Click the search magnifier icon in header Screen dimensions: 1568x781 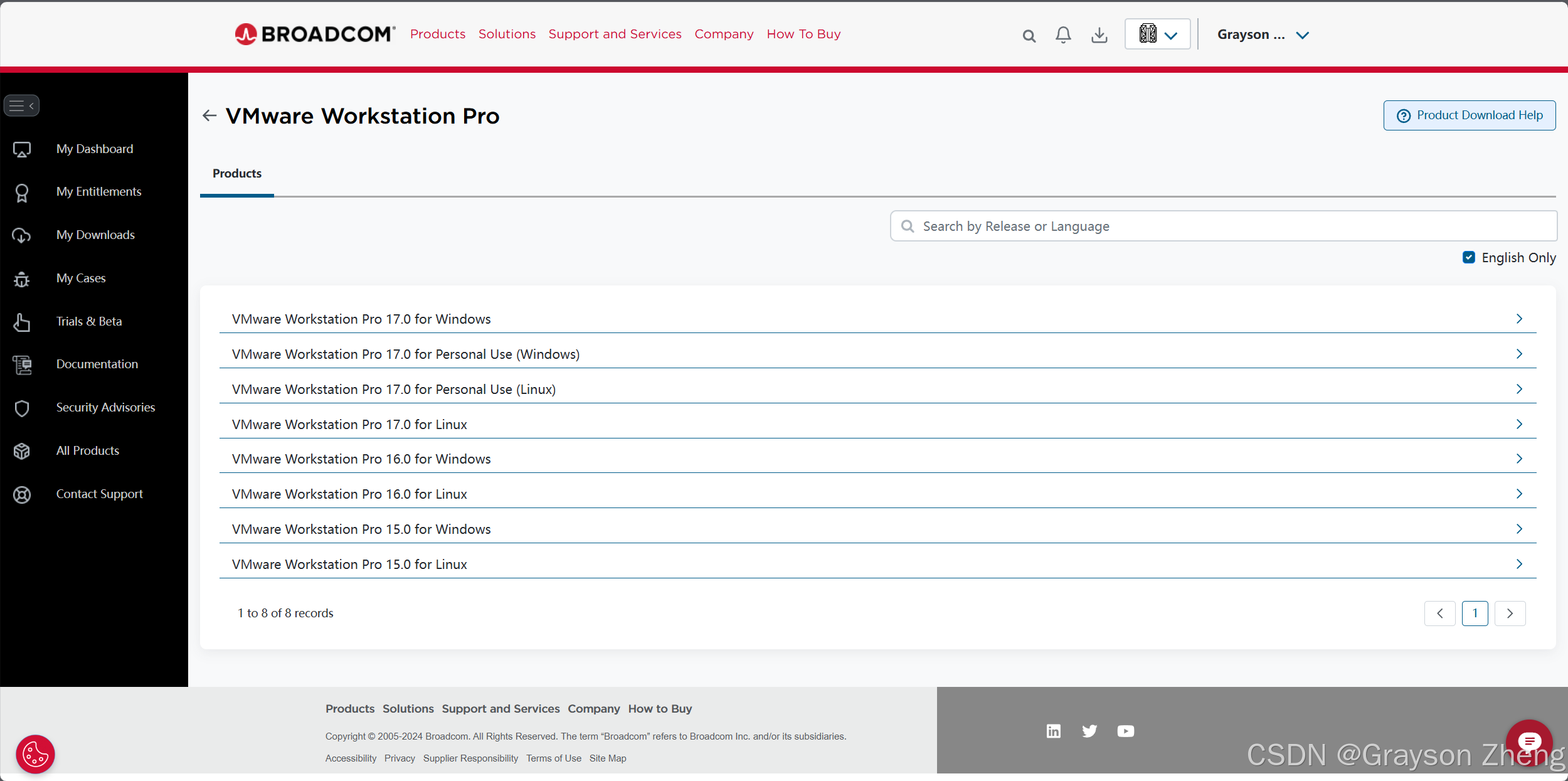(1029, 36)
